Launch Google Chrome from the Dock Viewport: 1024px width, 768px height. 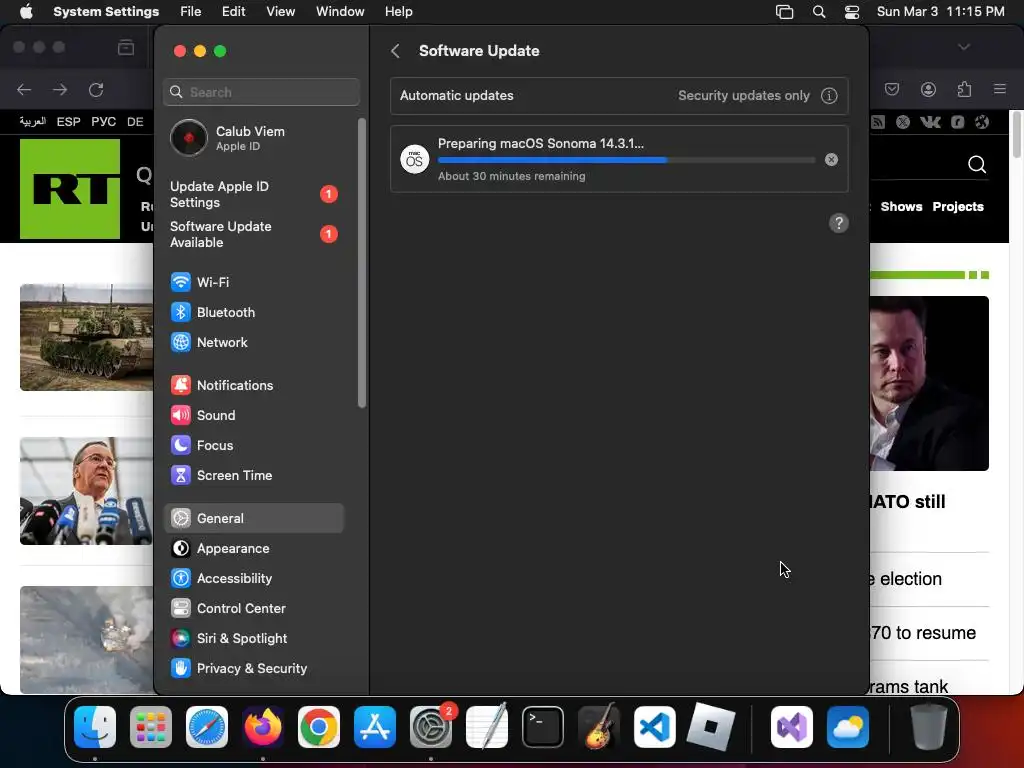(x=319, y=727)
